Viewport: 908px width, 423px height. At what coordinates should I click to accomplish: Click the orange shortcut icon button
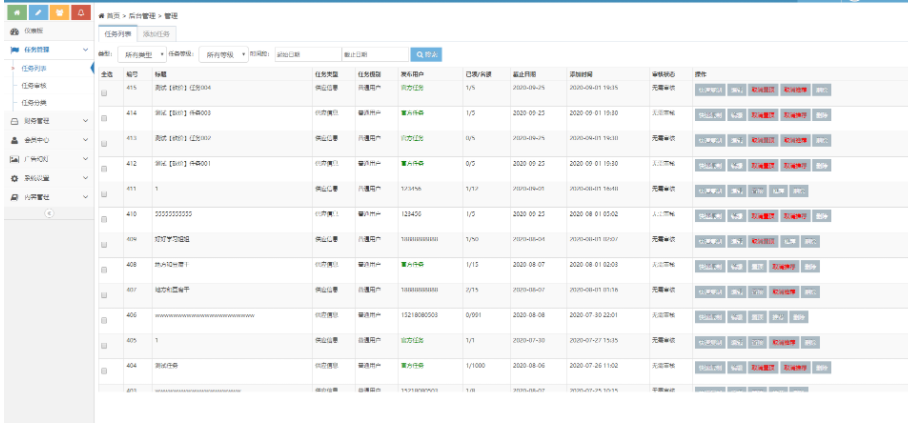(x=60, y=12)
